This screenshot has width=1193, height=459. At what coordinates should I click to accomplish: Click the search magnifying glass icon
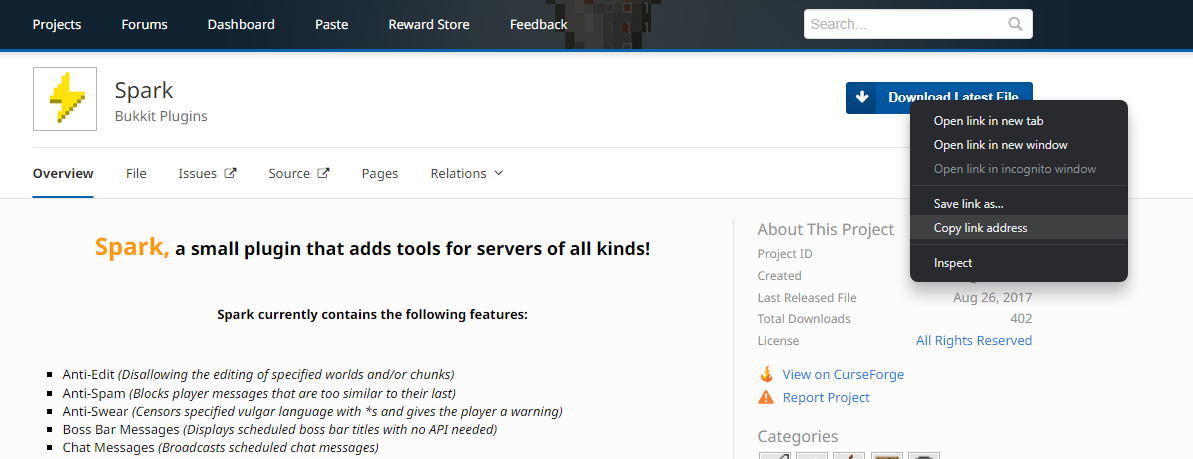[x=1015, y=24]
